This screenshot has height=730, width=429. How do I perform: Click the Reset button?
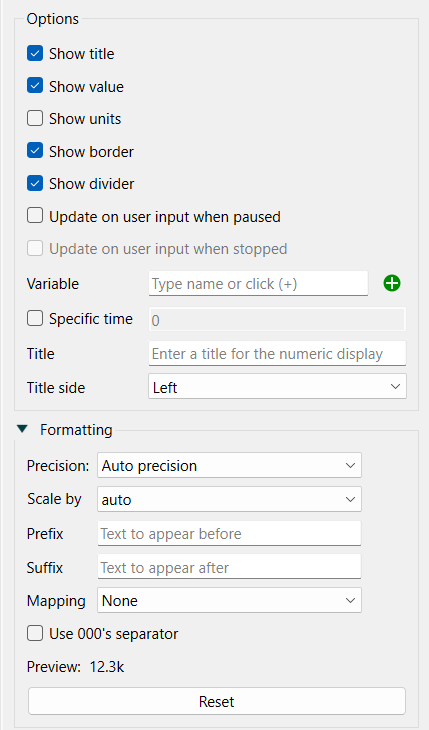217,701
